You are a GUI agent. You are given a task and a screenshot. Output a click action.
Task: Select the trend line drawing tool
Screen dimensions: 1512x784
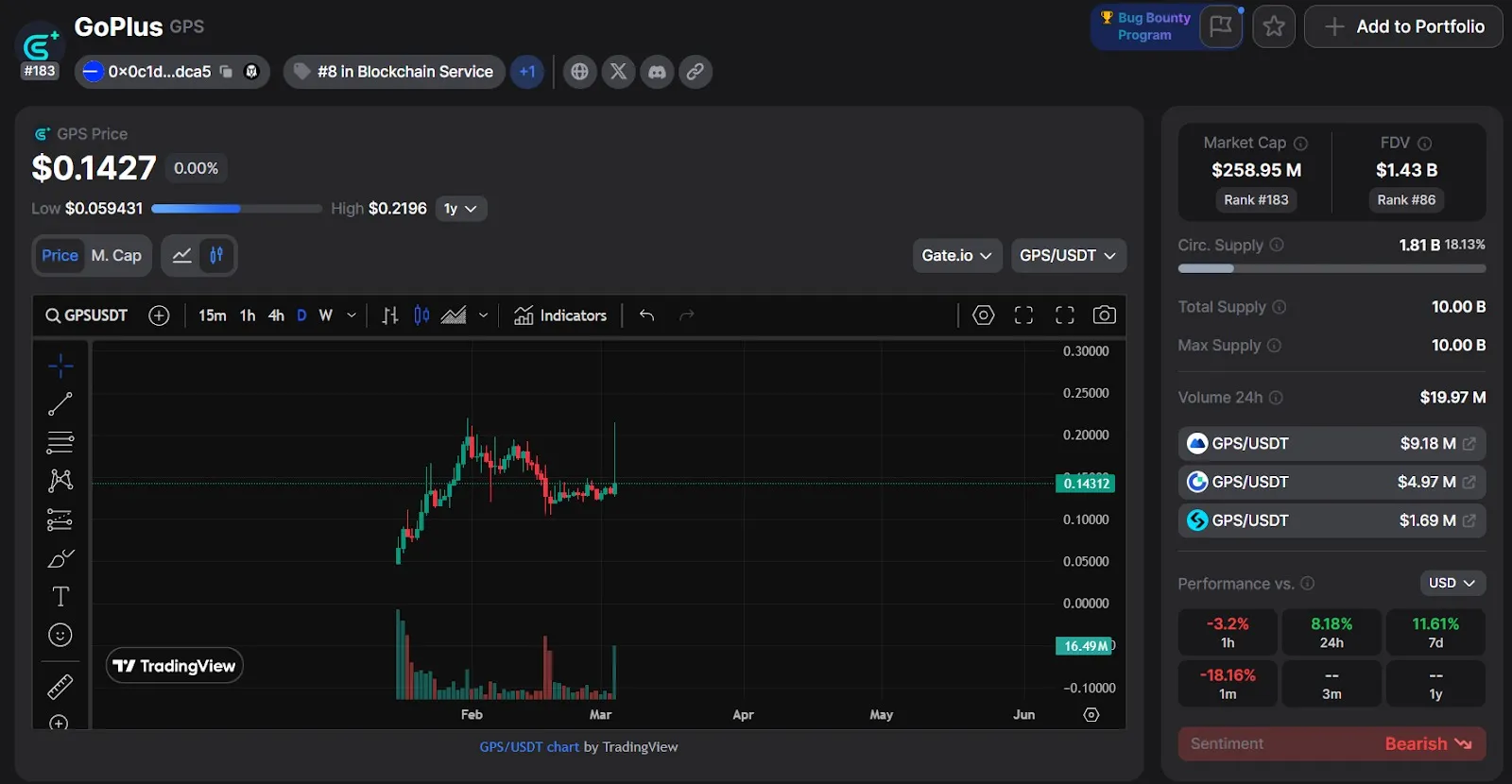(x=60, y=404)
